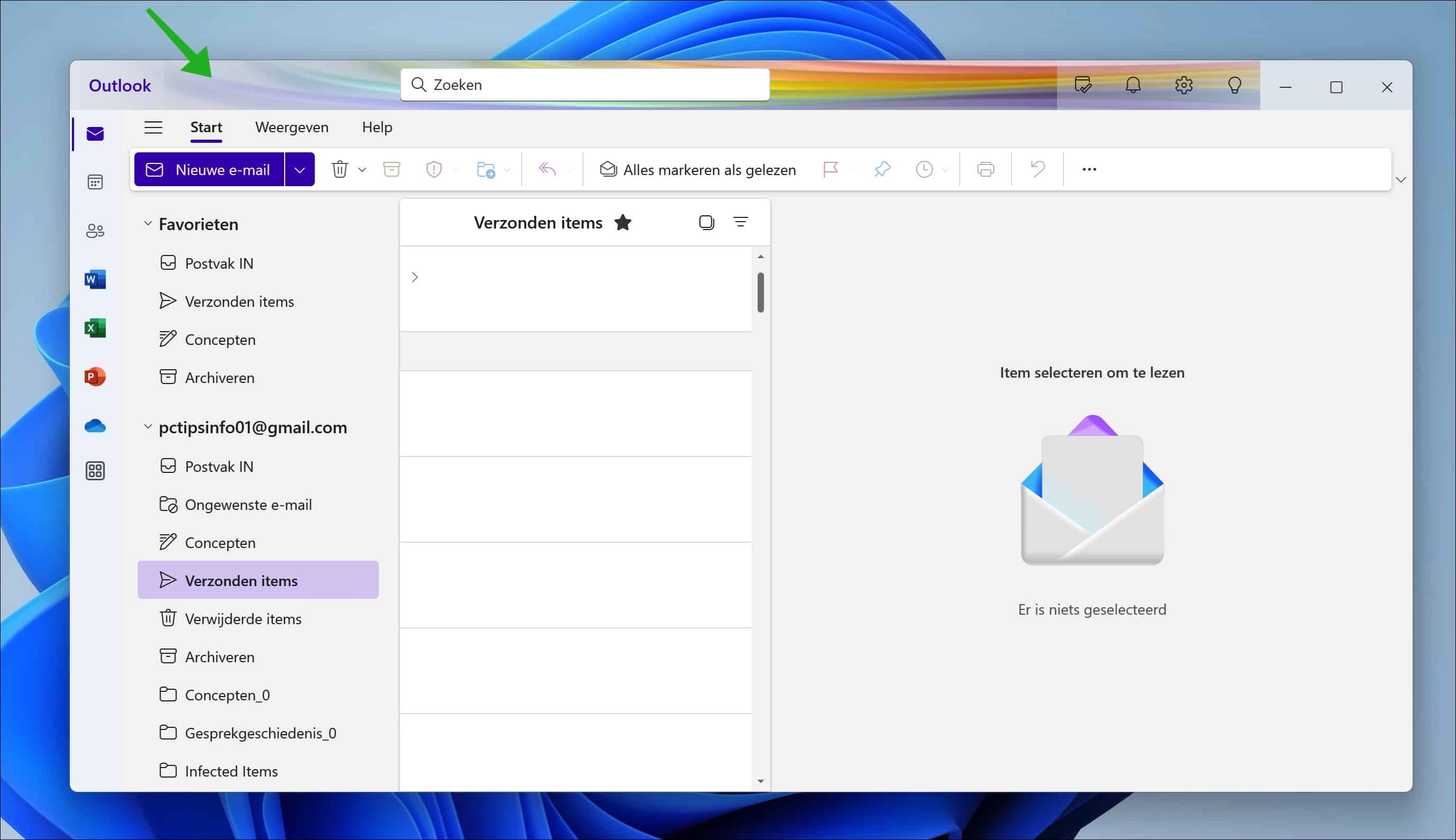Open the Tips lightbulb icon
The width and height of the screenshot is (1456, 840).
1234,85
